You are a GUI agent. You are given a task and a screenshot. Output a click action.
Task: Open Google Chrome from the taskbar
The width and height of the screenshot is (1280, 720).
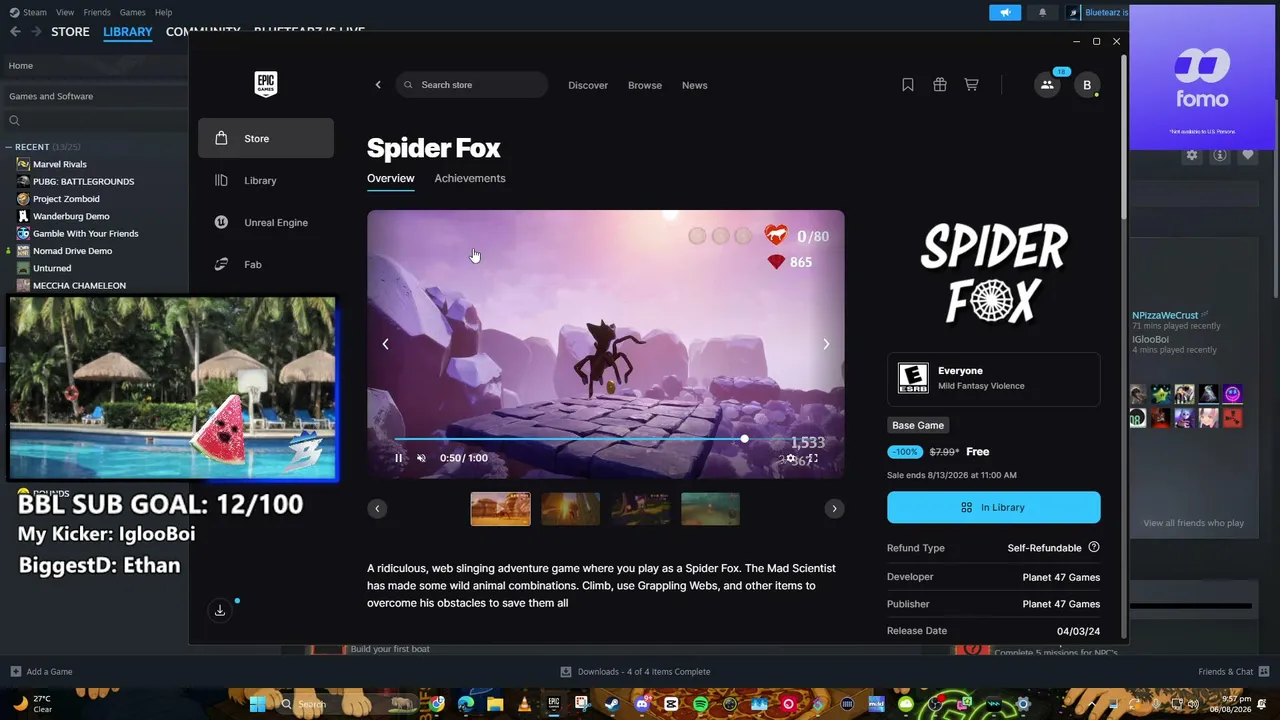pyautogui.click(x=436, y=704)
